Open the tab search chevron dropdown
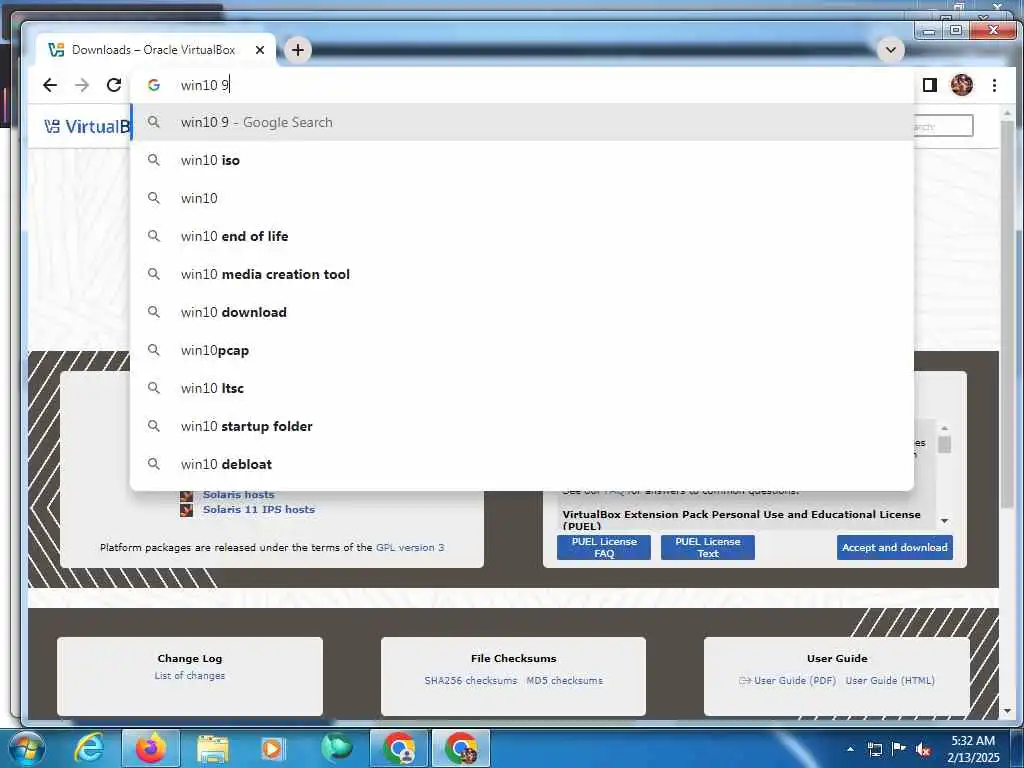The width and height of the screenshot is (1024, 768). (890, 50)
